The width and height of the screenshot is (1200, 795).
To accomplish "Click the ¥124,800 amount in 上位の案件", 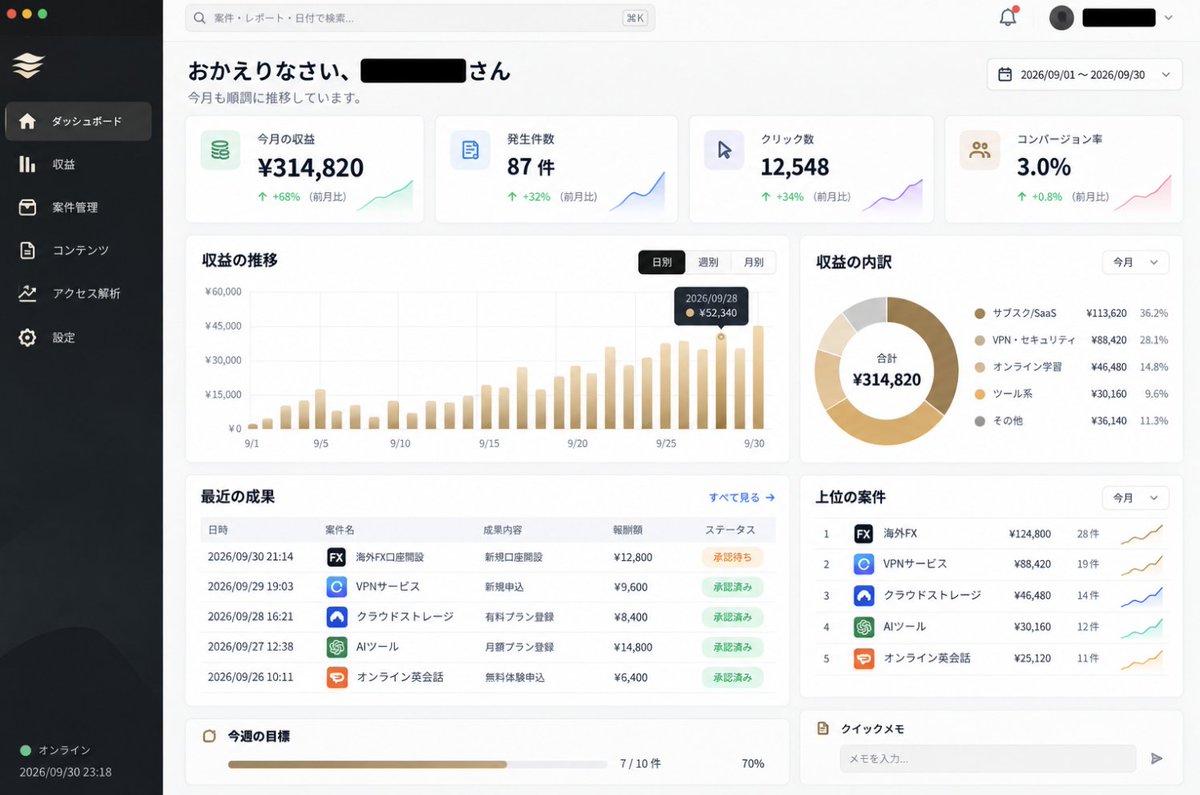I will 1029,534.
